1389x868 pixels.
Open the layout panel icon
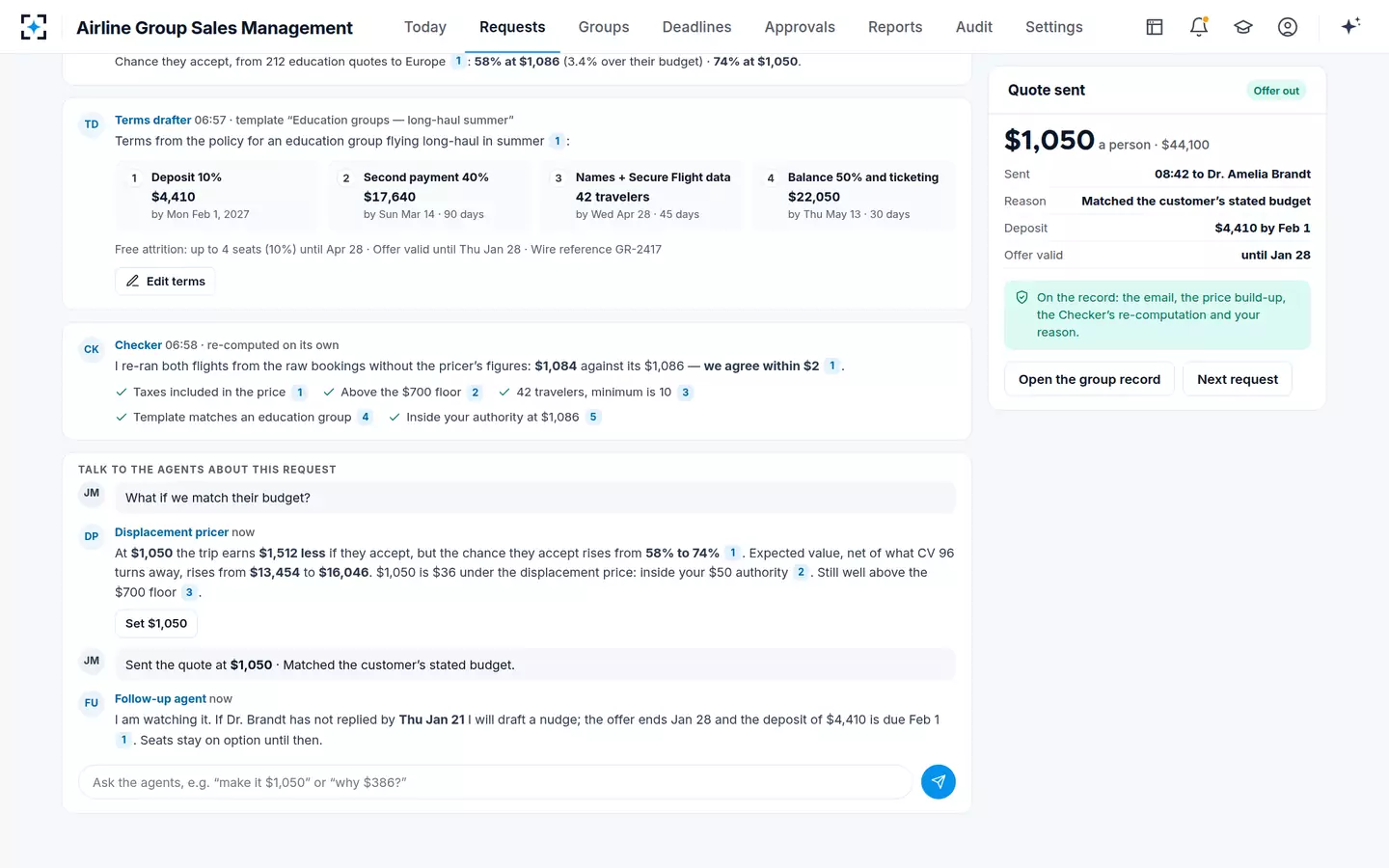(x=1155, y=27)
